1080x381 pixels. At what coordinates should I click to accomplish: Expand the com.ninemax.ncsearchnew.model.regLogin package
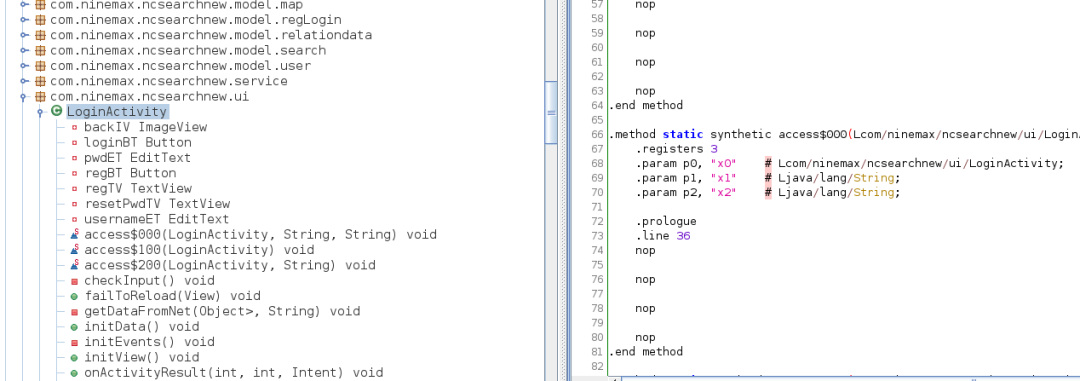(x=23, y=20)
